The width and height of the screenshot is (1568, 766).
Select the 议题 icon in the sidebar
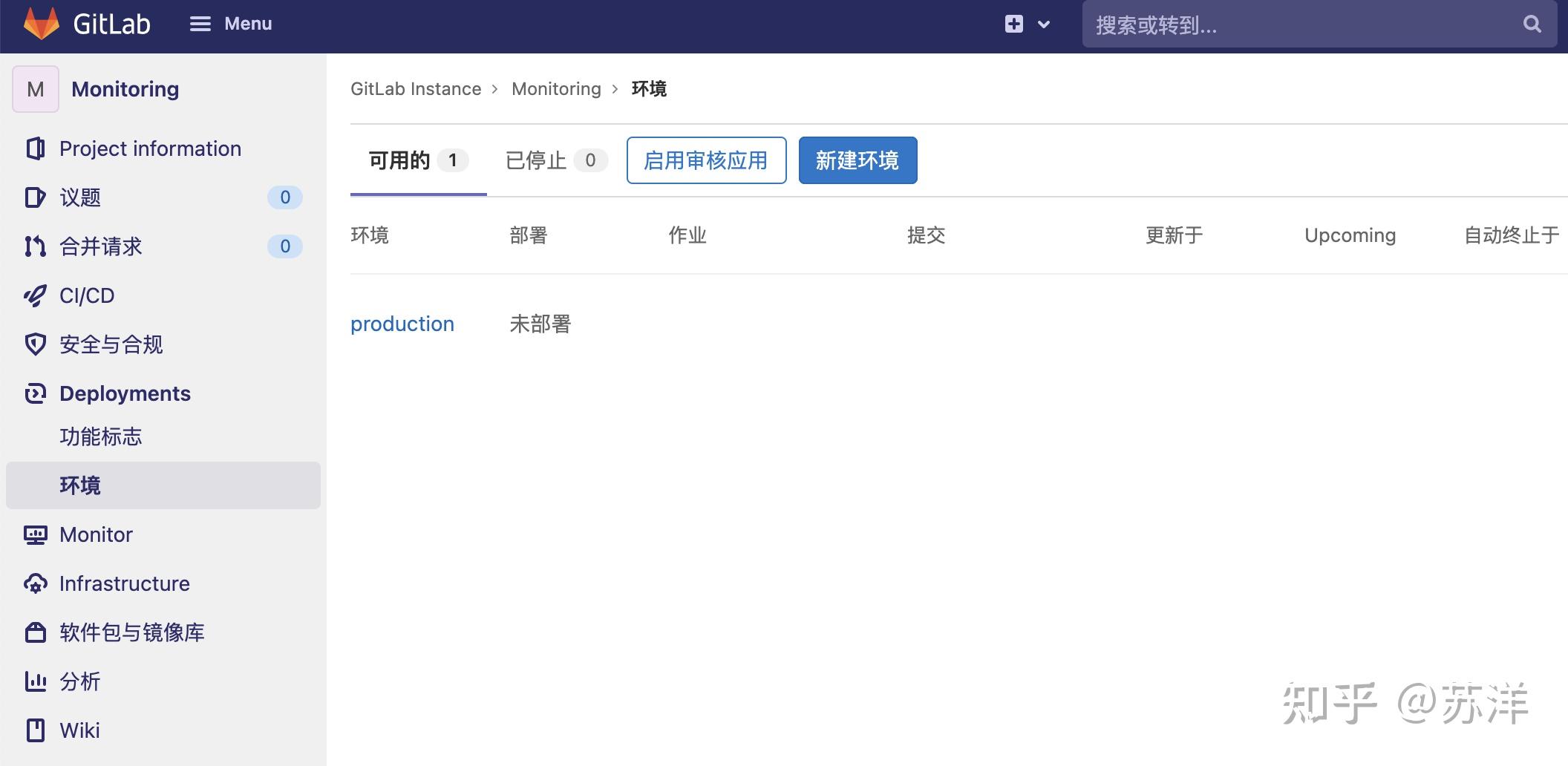[x=35, y=197]
